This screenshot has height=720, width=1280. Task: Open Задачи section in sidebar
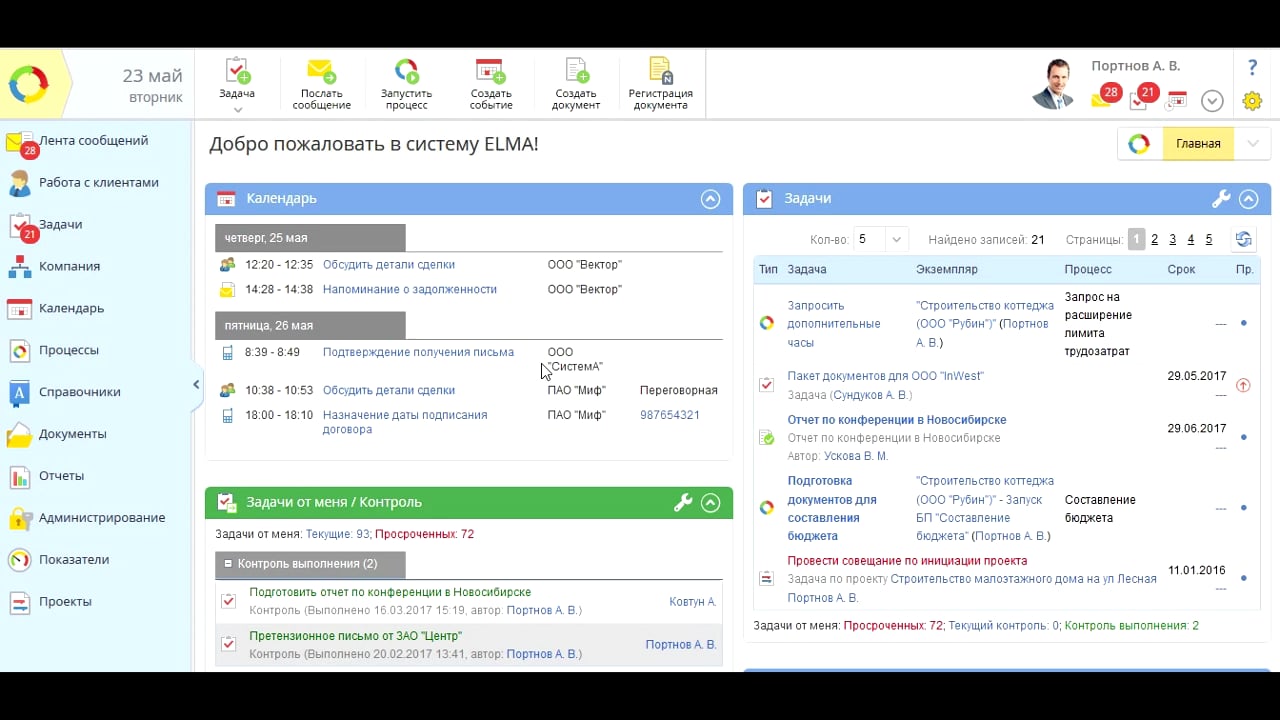pos(60,225)
